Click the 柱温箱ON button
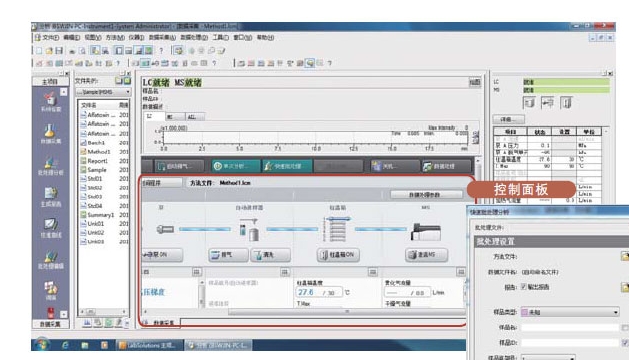Image resolution: width=629 pixels, height=360 pixels. (x=338, y=254)
